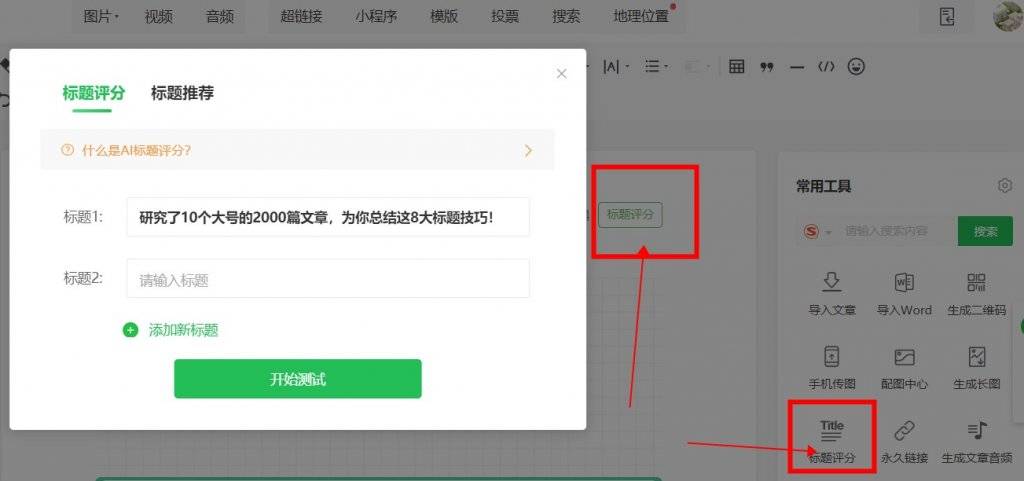Viewport: 1024px width, 481px height.
Task: Expand the chevron on the AI标题评分 banner
Action: click(x=528, y=151)
